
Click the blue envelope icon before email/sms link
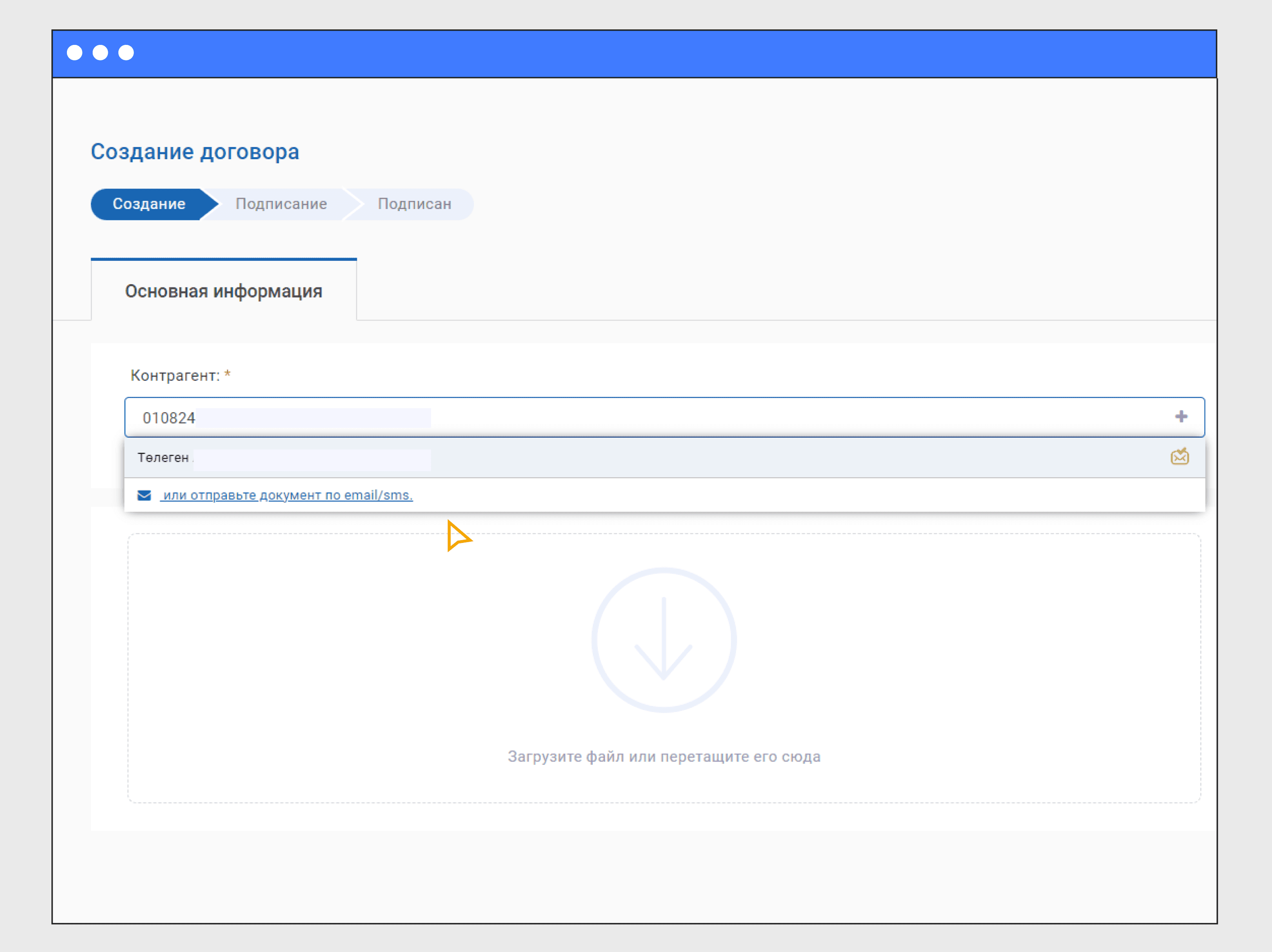point(145,495)
